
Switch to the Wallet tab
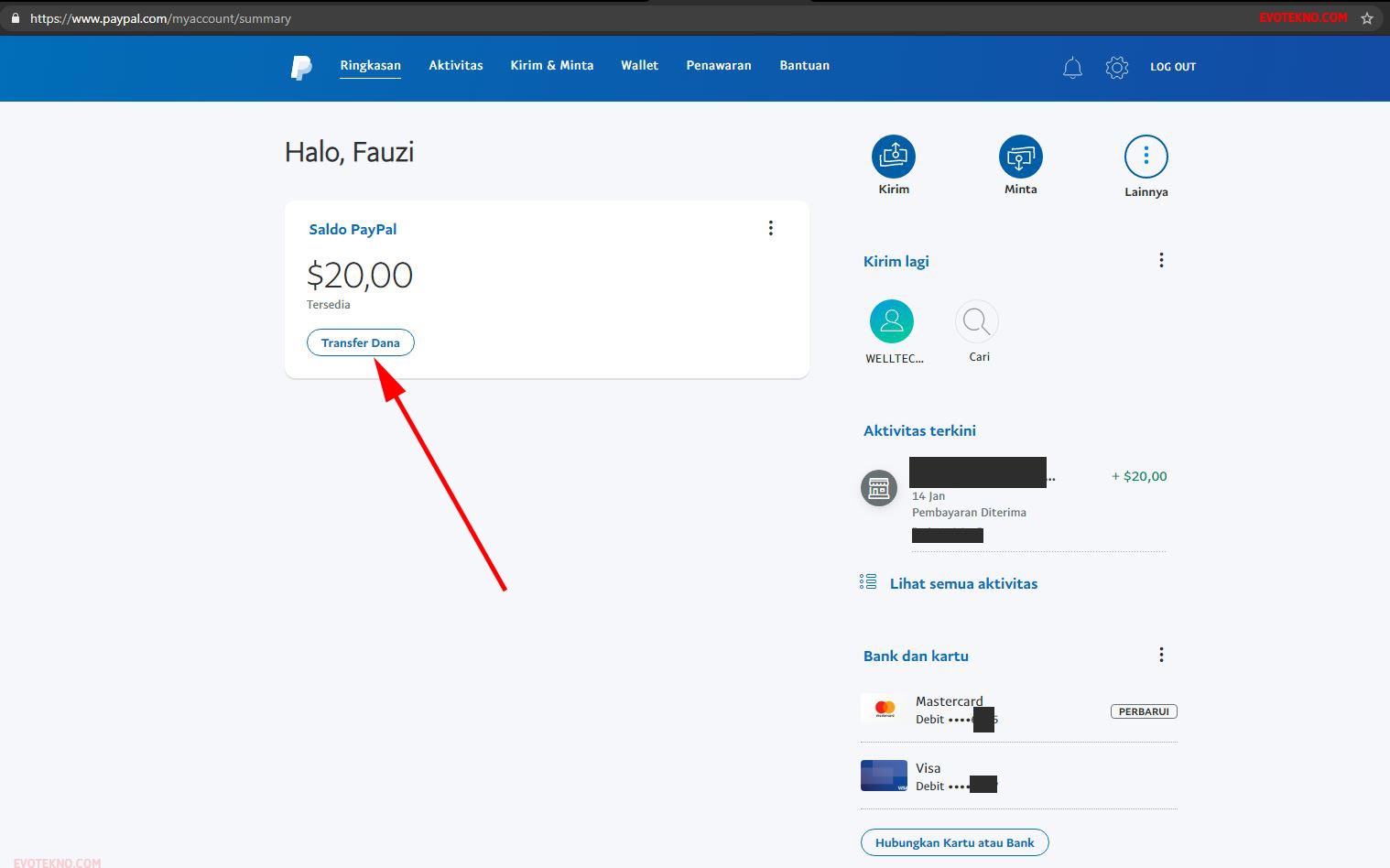pos(639,65)
